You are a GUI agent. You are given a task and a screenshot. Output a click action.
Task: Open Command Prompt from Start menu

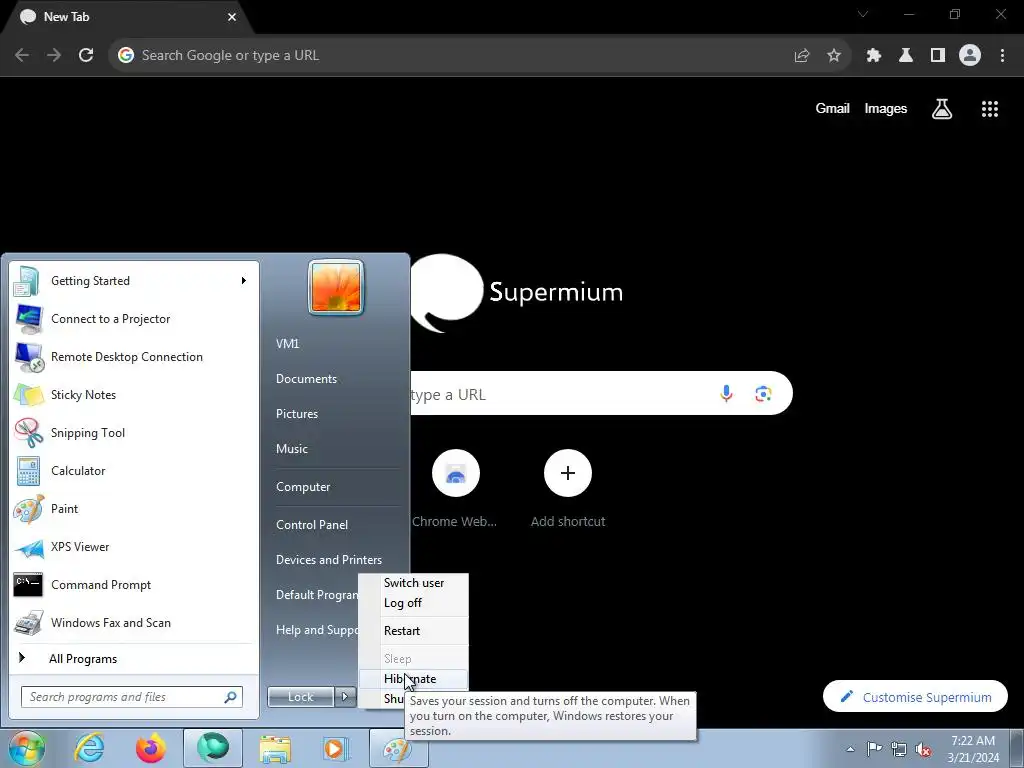tap(134, 585)
